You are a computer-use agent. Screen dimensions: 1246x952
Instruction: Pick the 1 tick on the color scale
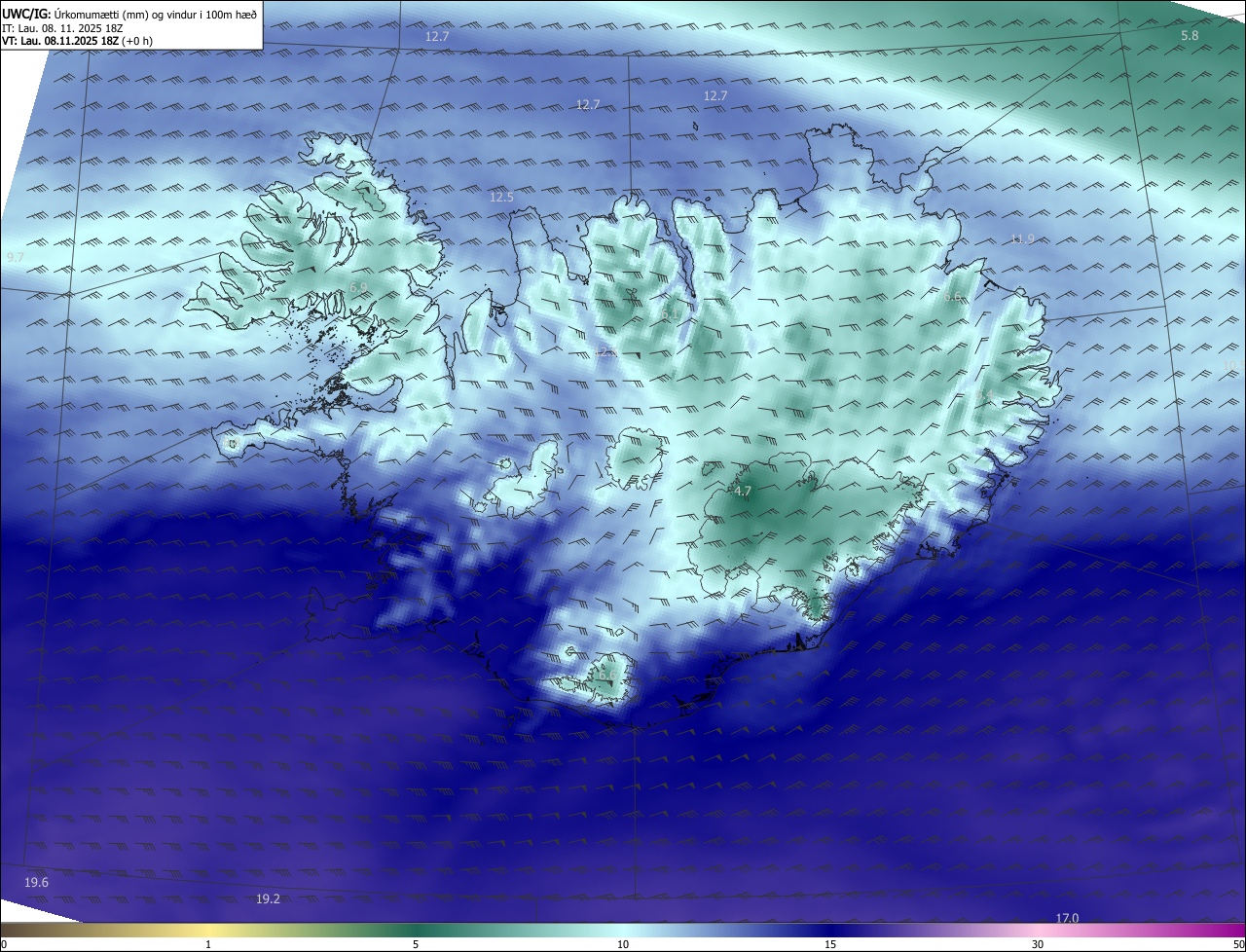pos(209,944)
